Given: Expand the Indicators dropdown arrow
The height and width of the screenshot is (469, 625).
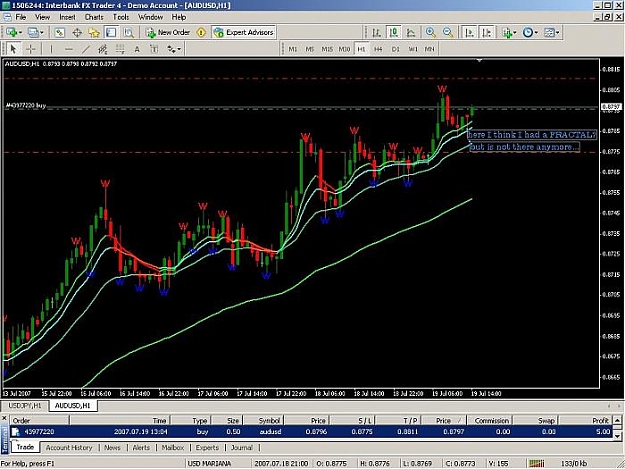Looking at the screenshot, I should [515, 32].
